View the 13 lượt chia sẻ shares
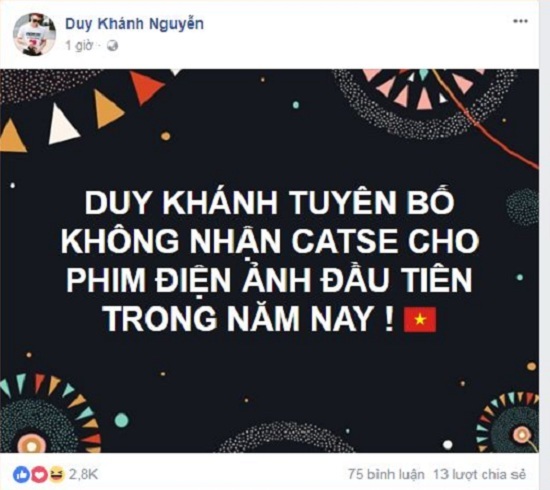The image size is (550, 490). (x=480, y=475)
